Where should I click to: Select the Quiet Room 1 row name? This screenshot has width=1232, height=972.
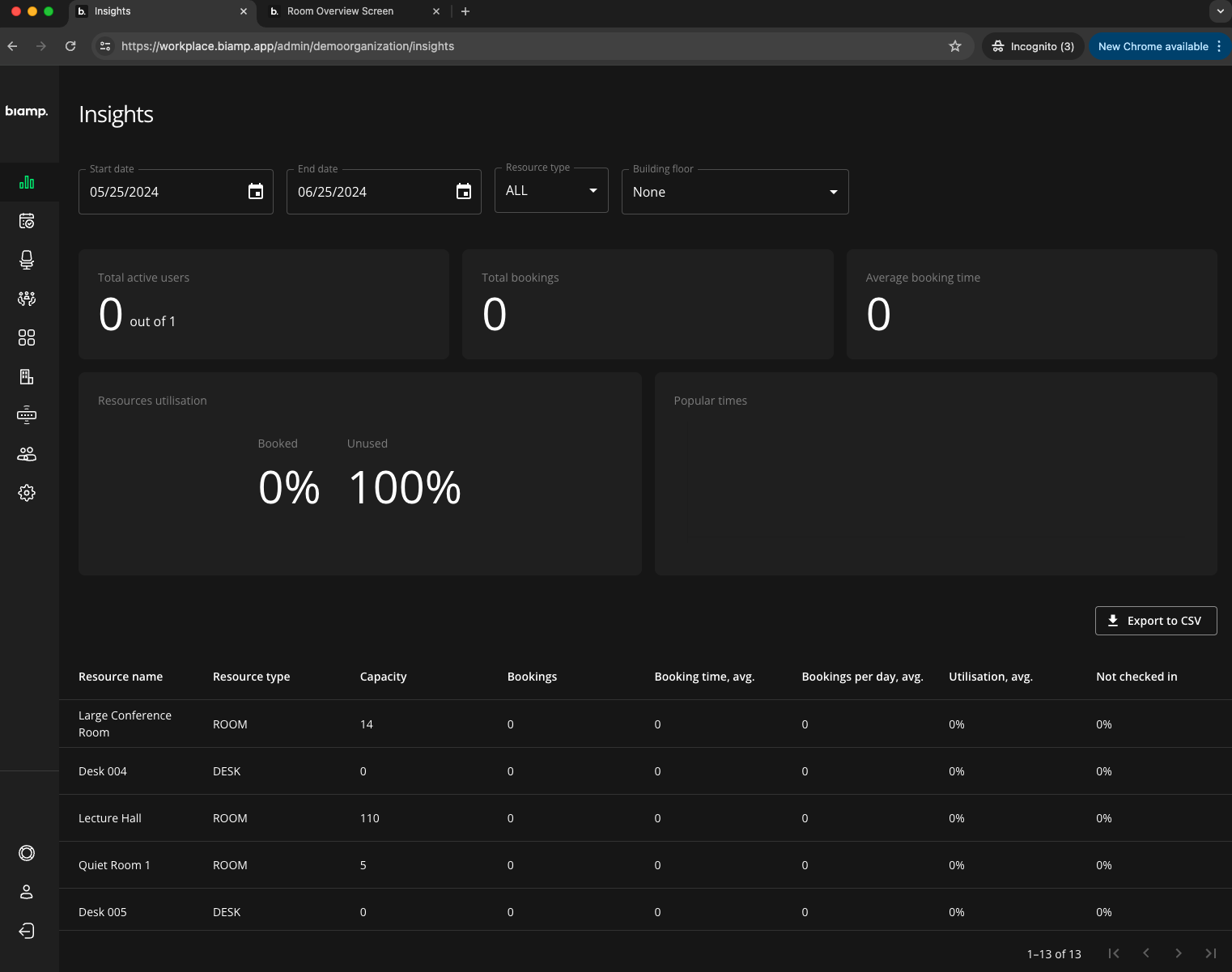point(114,865)
